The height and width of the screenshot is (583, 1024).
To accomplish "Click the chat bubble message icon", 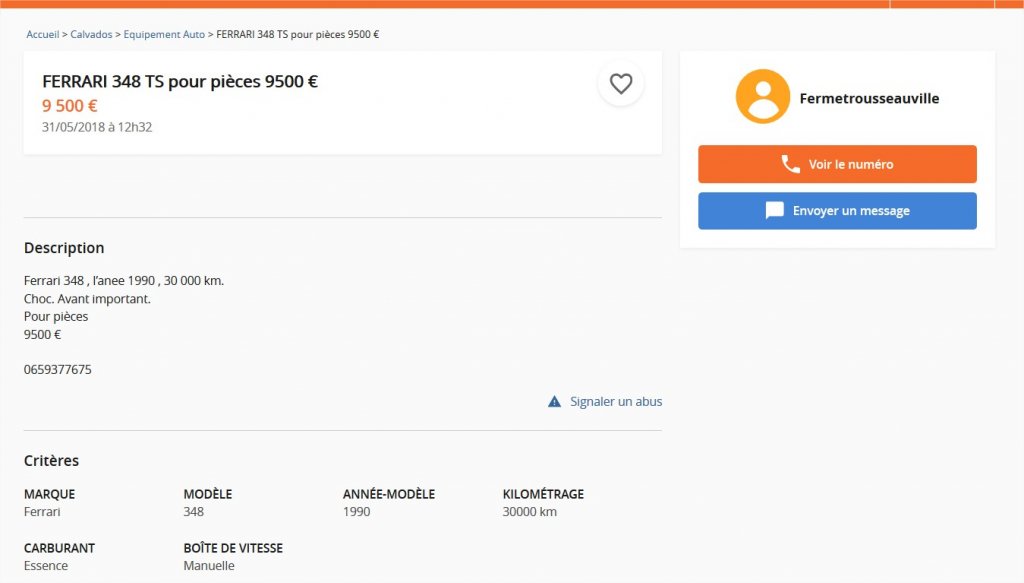I will [775, 210].
